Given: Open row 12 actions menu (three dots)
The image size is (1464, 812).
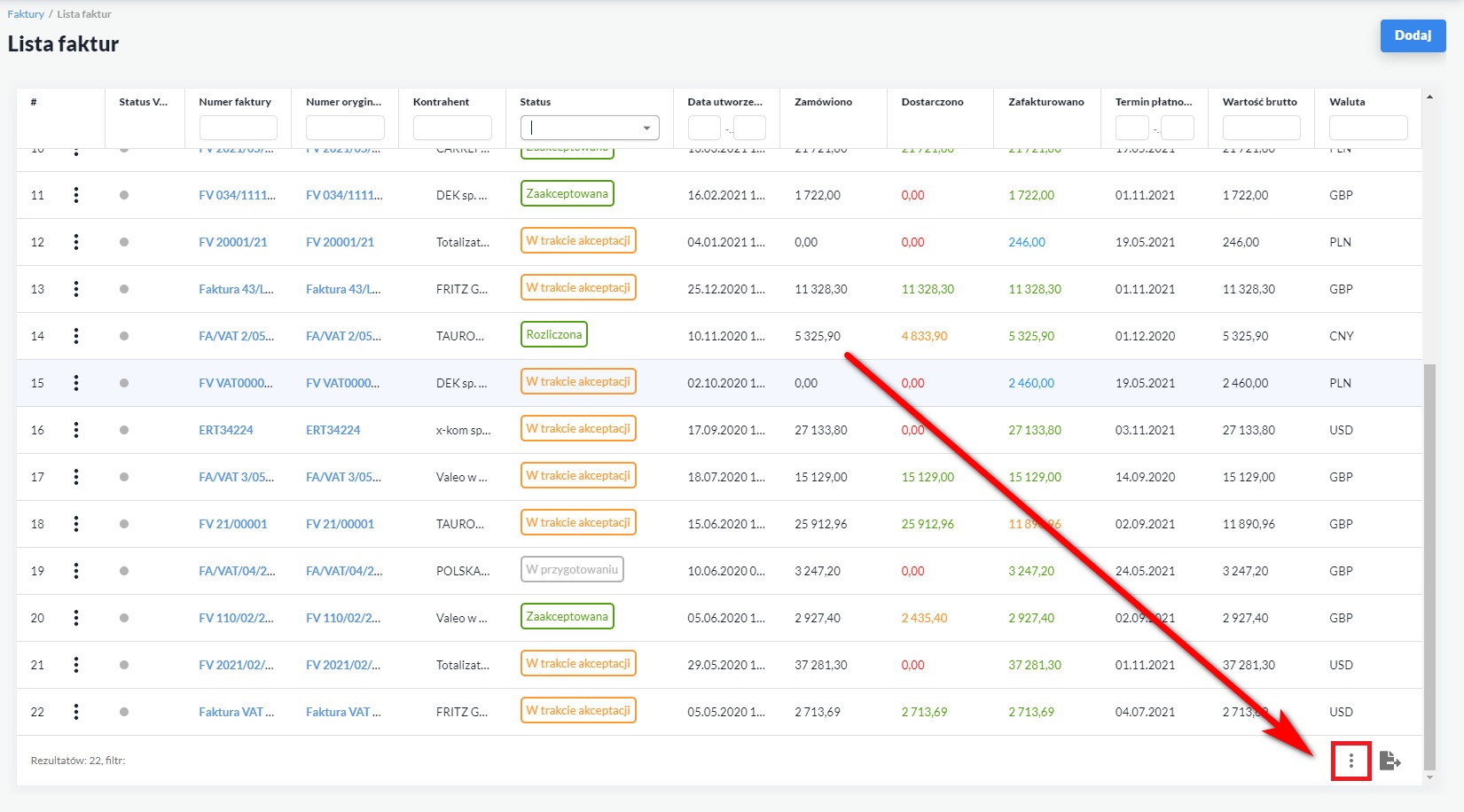Looking at the screenshot, I should pos(76,242).
